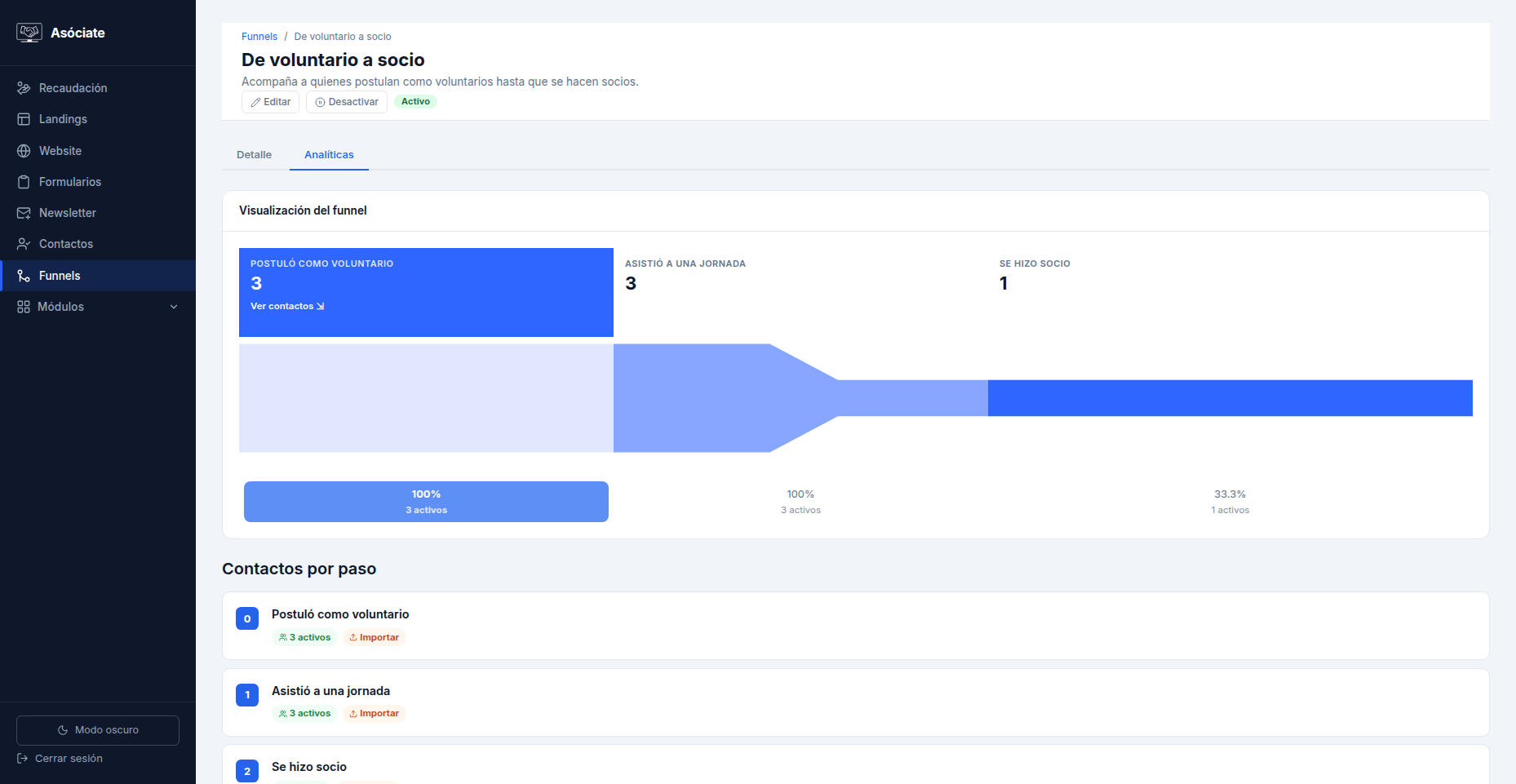Click the 33.3% conversion label
This screenshot has height=784, width=1516.
click(x=1230, y=494)
